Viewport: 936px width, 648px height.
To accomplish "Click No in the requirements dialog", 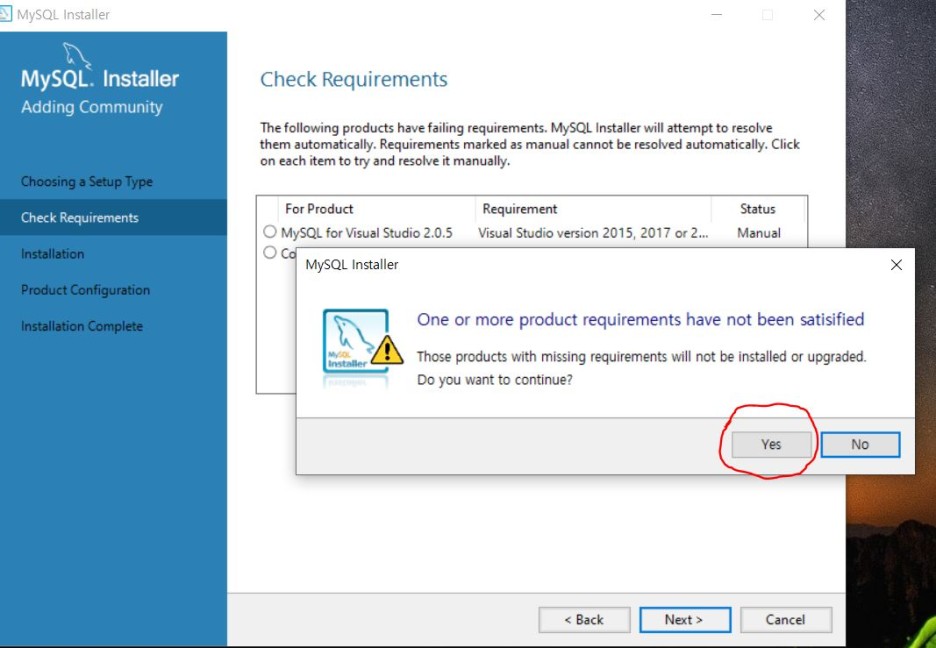I will (860, 445).
